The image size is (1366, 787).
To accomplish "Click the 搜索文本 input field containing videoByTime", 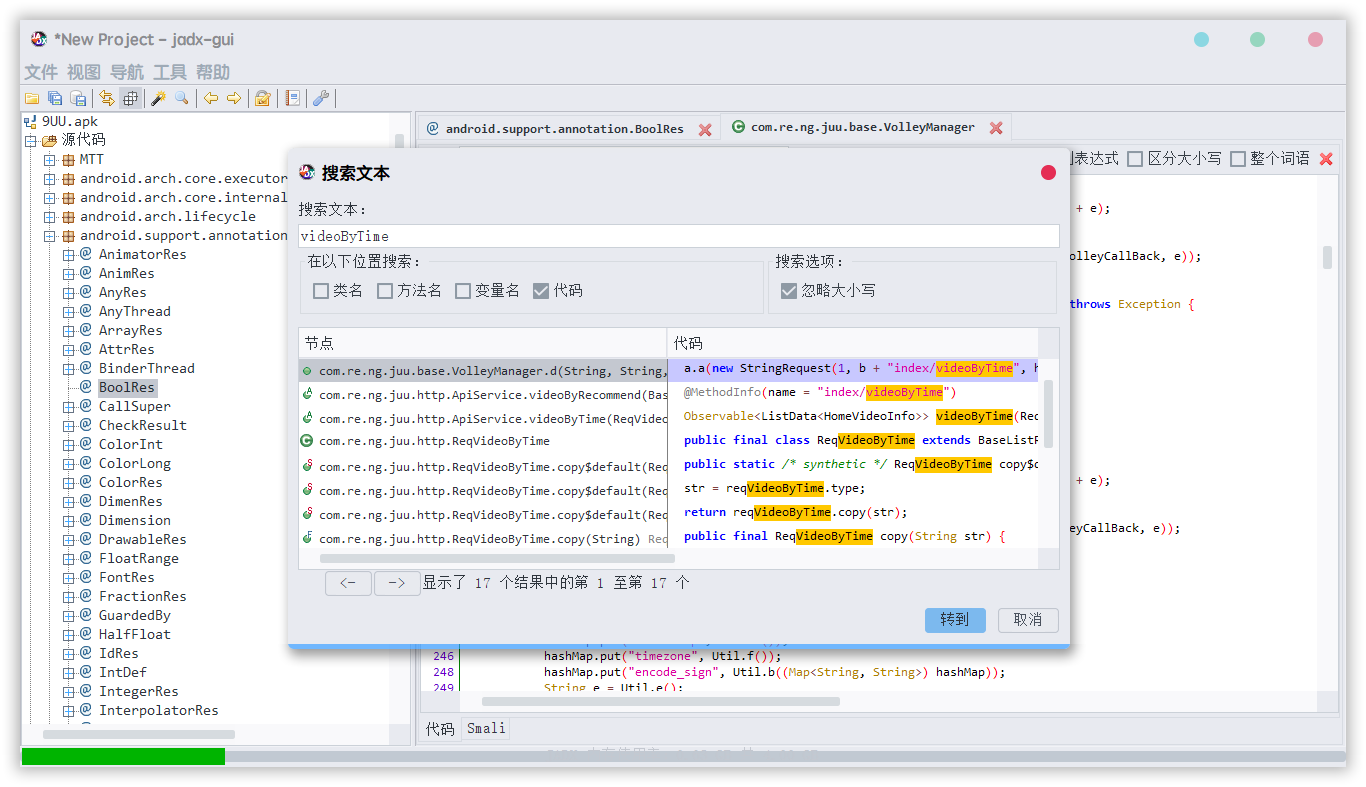I will pos(679,236).
